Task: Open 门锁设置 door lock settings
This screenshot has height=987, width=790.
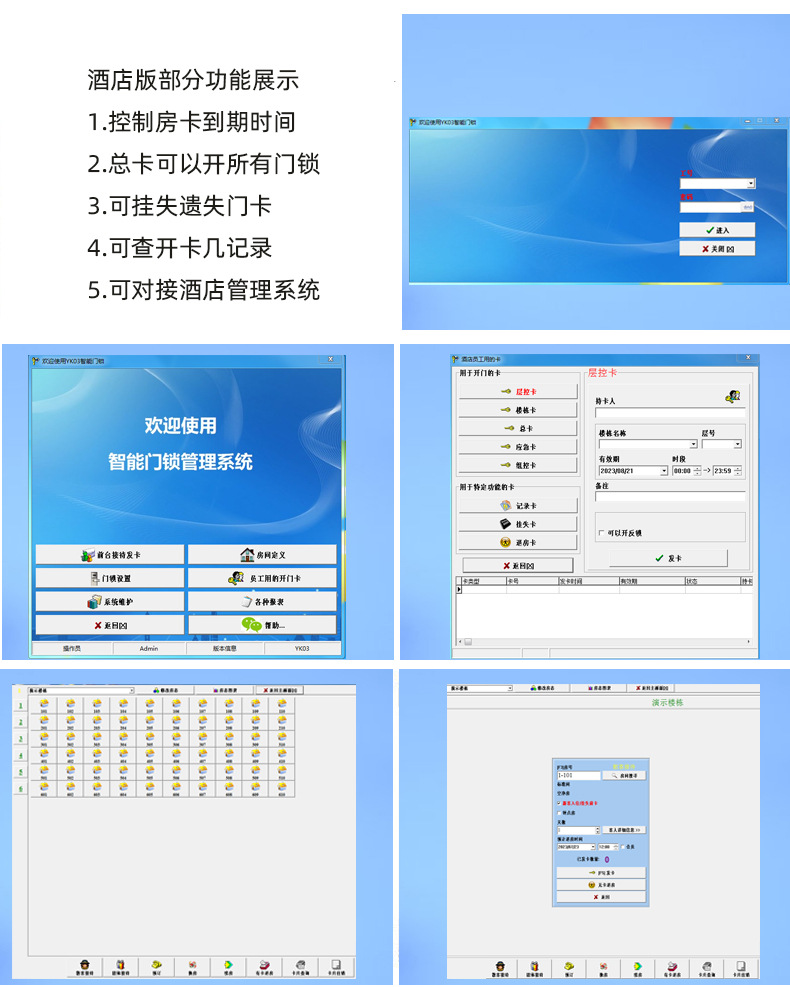Action: pos(110,578)
